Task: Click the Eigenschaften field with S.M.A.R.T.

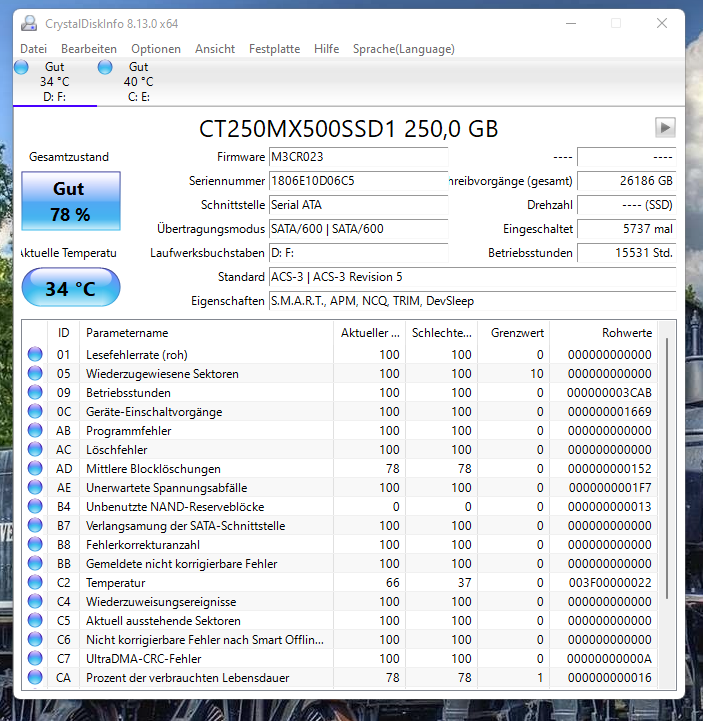Action: point(472,301)
